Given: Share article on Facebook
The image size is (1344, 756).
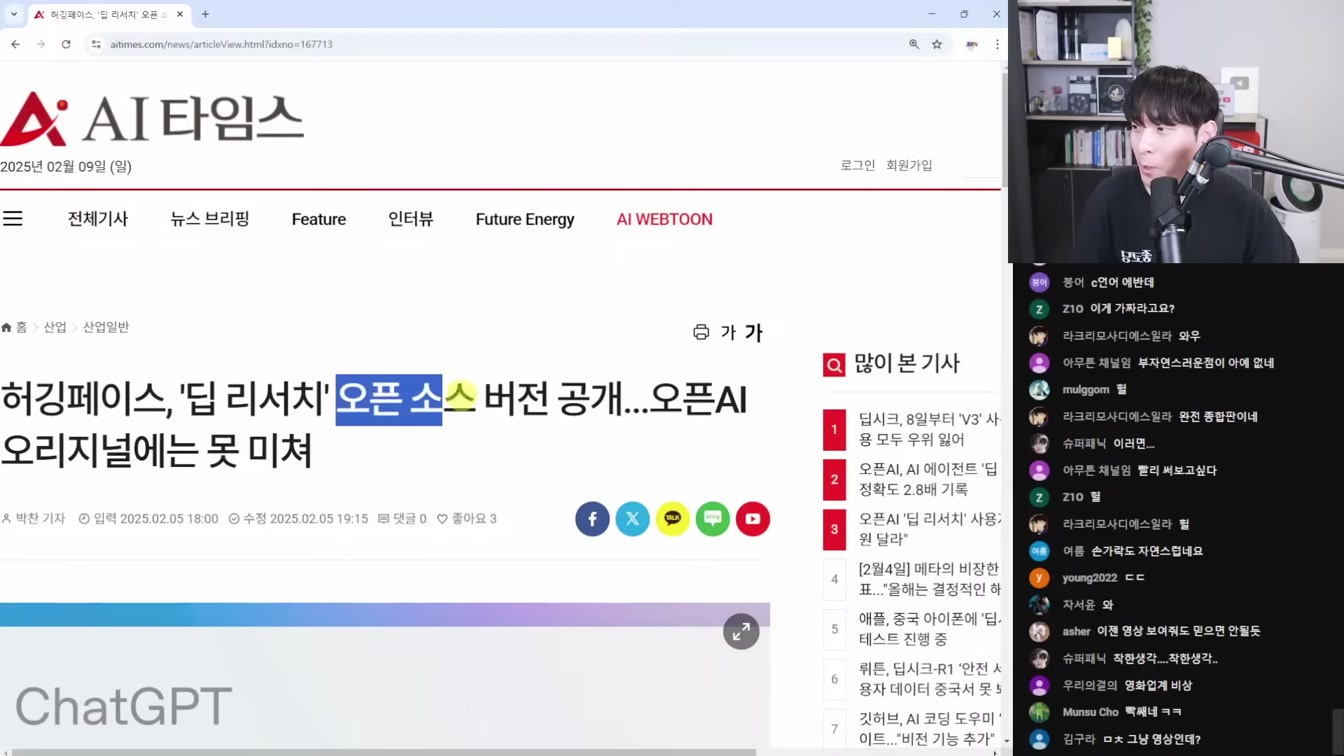Looking at the screenshot, I should point(592,519).
